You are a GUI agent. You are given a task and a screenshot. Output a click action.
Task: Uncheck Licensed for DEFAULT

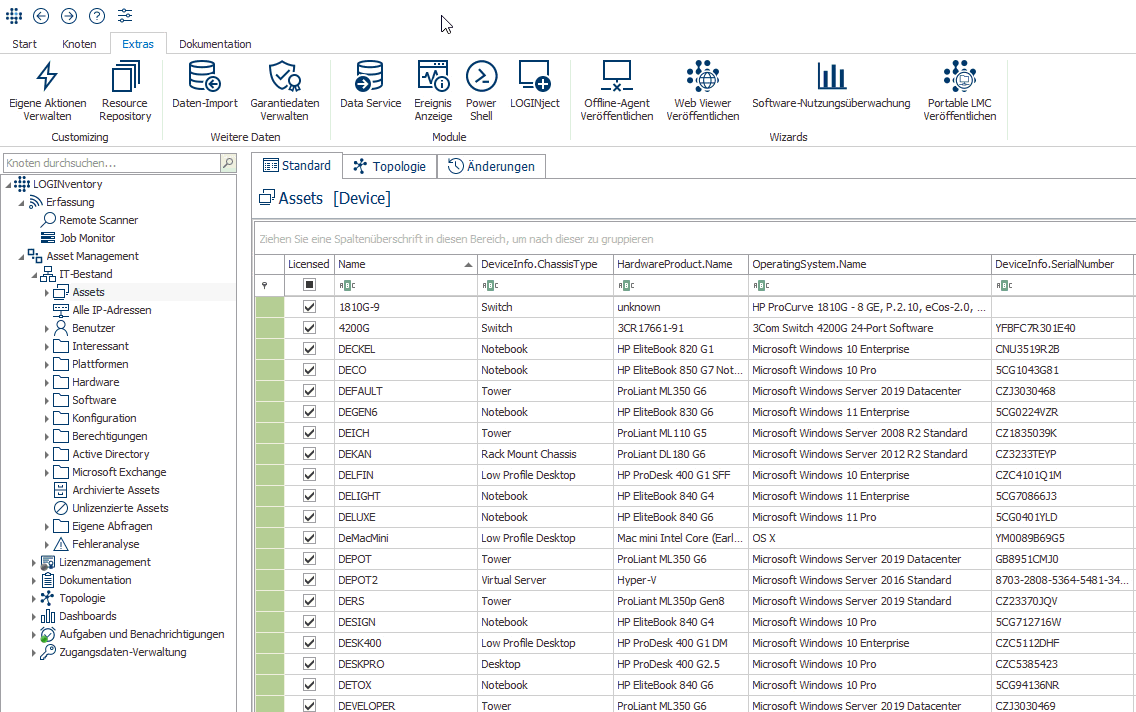tap(309, 391)
